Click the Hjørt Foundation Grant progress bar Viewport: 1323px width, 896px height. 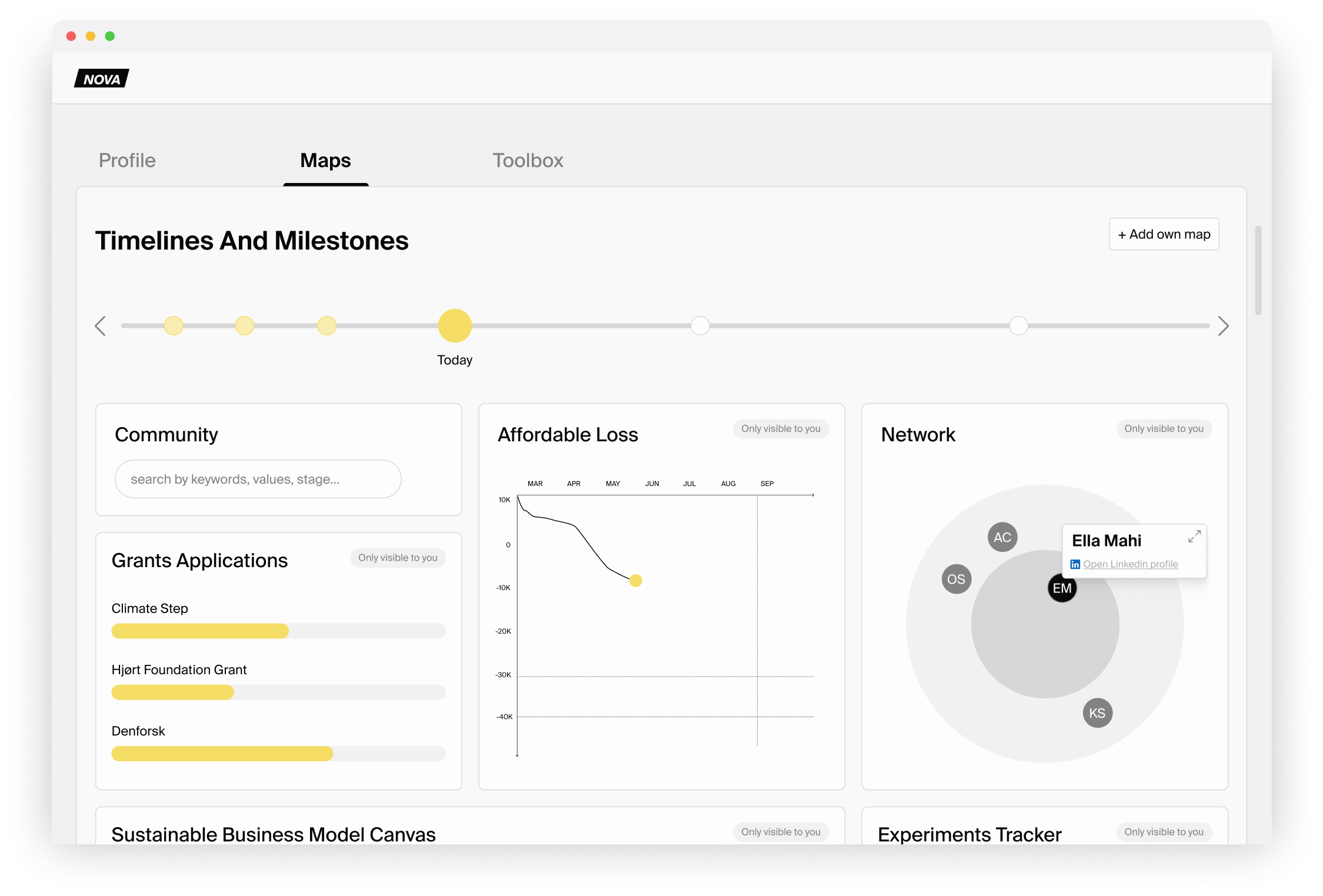[278, 692]
